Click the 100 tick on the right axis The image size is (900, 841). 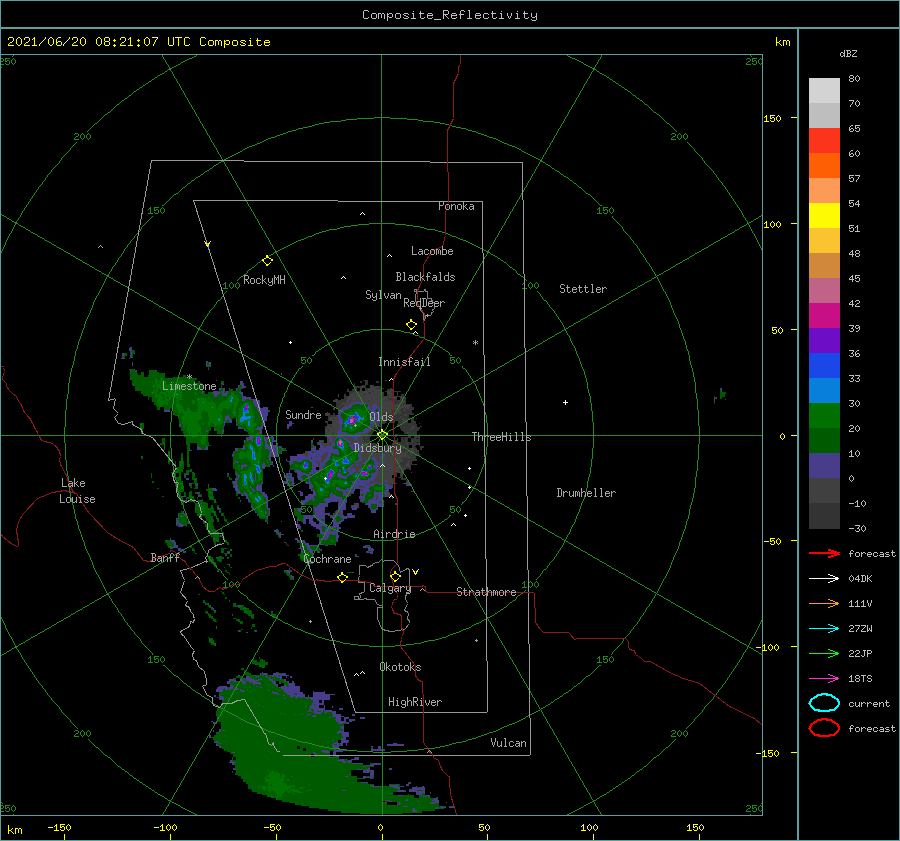coord(772,224)
